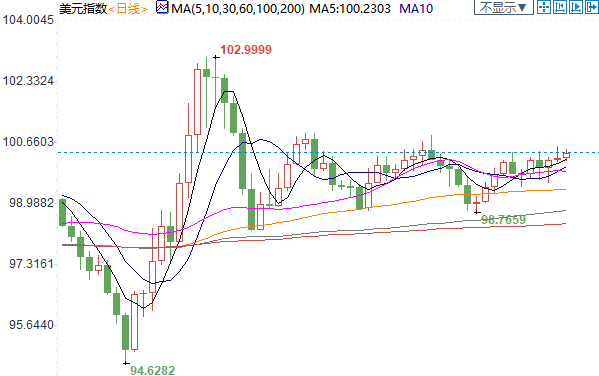Click the 94.6282 low price marker
Screen dimensions: 599x376
tap(152, 370)
